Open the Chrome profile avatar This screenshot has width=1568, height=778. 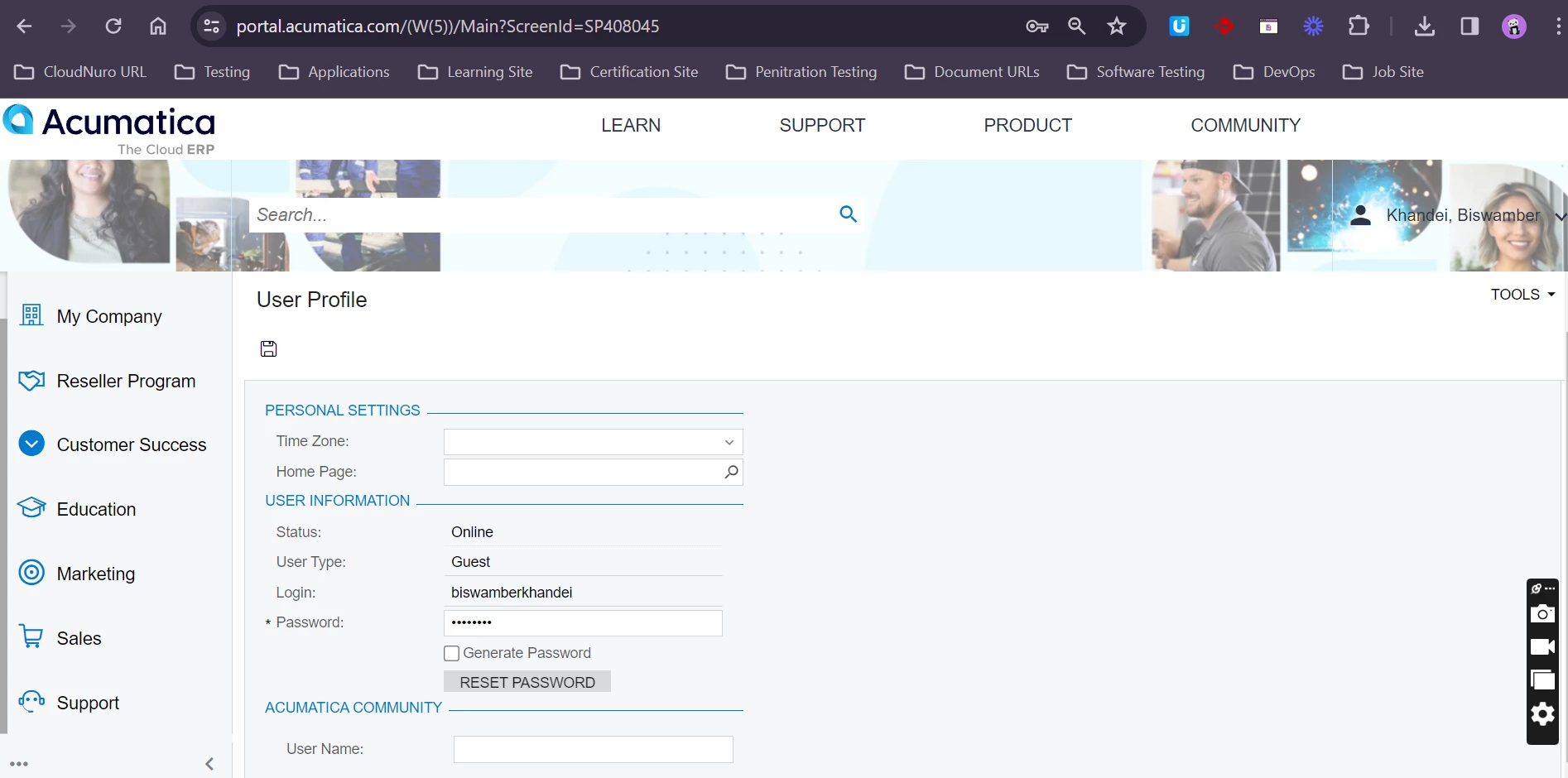(1514, 26)
